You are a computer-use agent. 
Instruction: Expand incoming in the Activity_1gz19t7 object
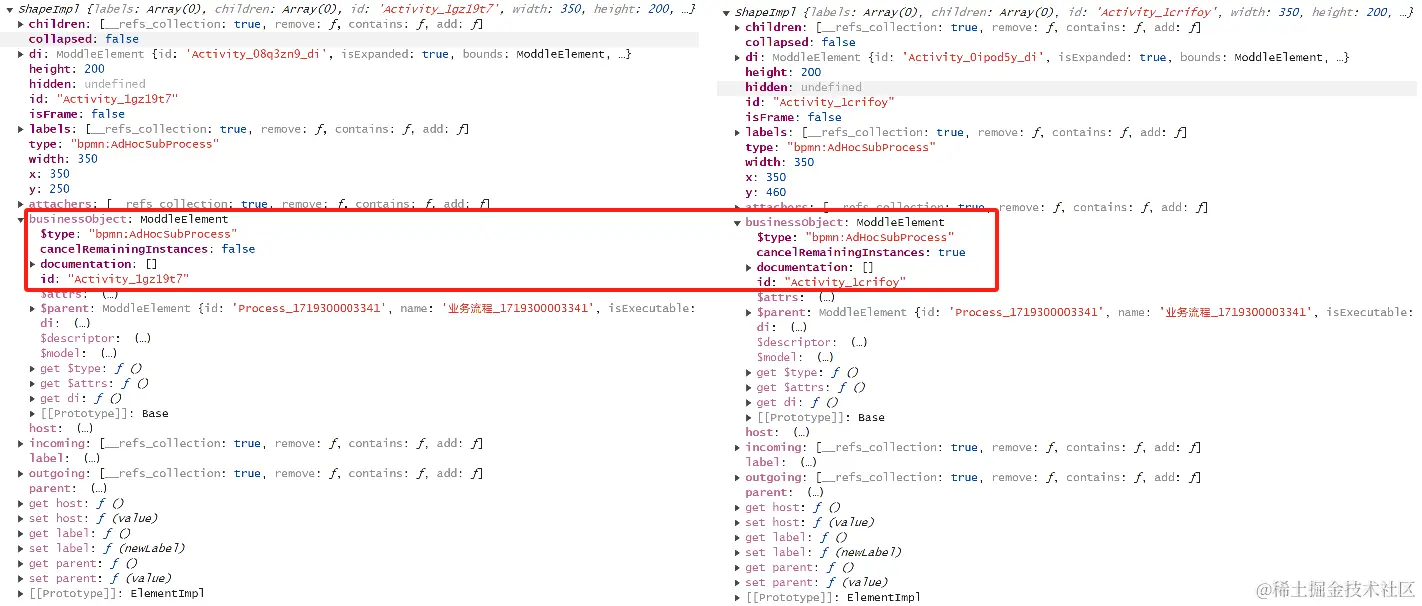pos(21,444)
